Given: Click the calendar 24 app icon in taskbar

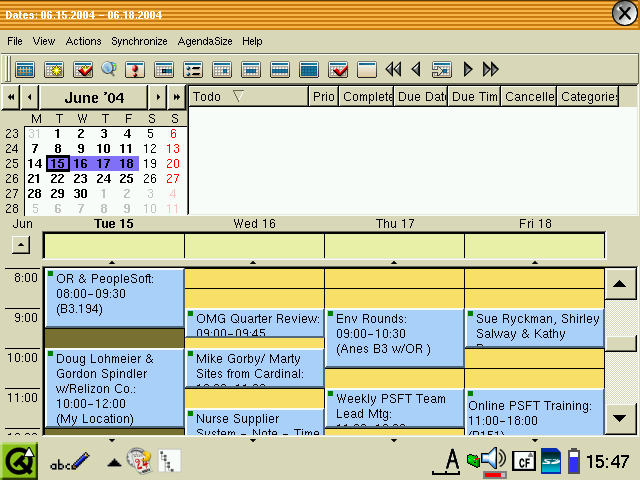Looking at the screenshot, I should (139, 461).
